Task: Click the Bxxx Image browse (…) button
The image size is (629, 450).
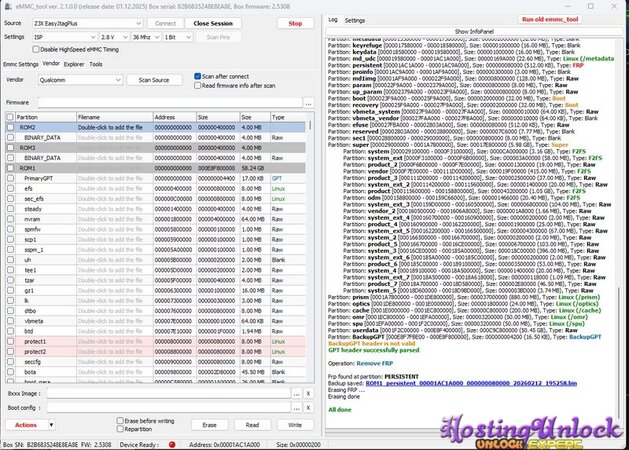Action: pos(297,394)
